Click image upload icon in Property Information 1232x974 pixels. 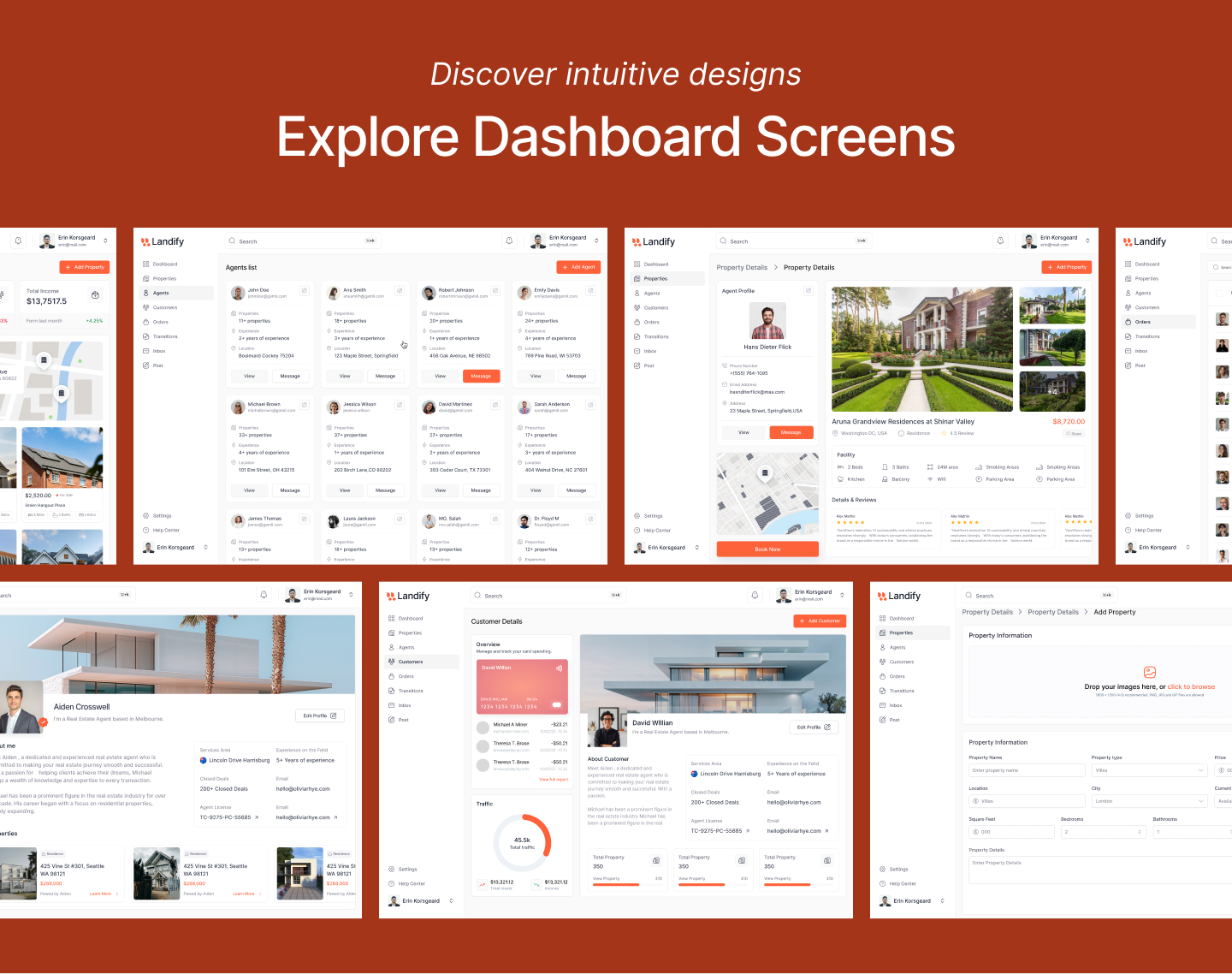coord(1150,673)
